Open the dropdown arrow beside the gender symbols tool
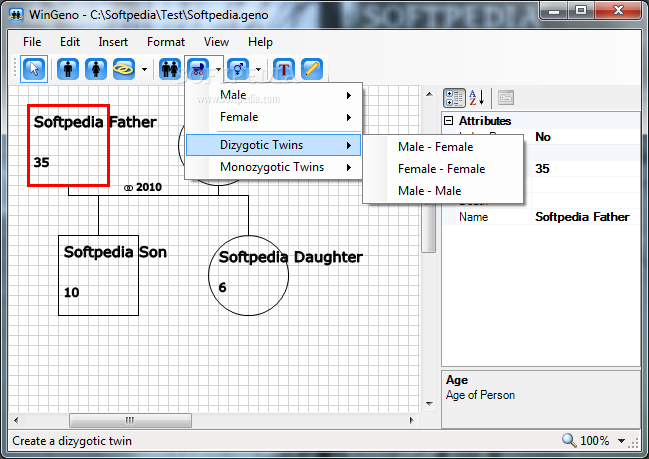This screenshot has height=459, width=649. point(258,69)
